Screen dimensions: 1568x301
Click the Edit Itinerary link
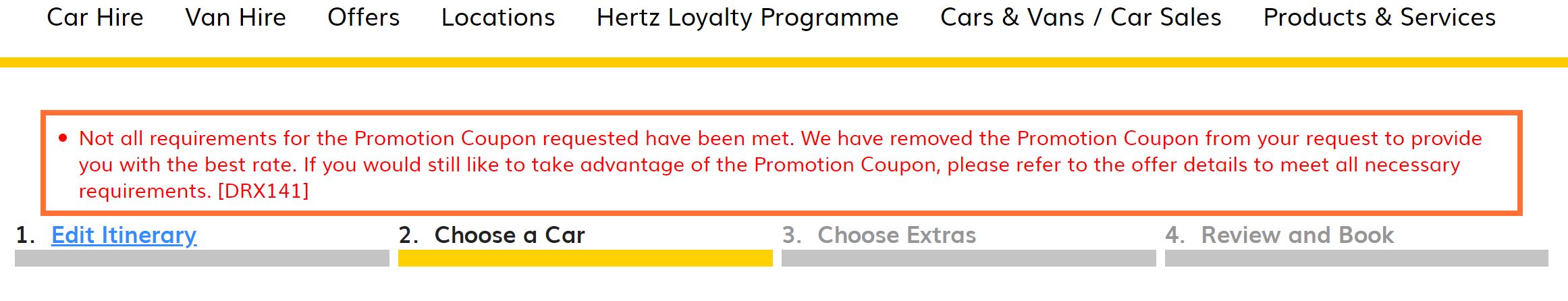tap(124, 235)
